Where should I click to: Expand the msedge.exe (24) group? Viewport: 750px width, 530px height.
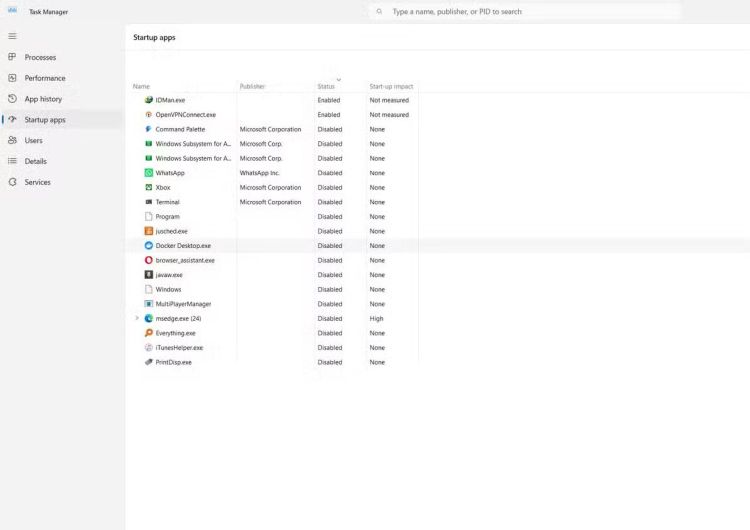click(x=137, y=318)
